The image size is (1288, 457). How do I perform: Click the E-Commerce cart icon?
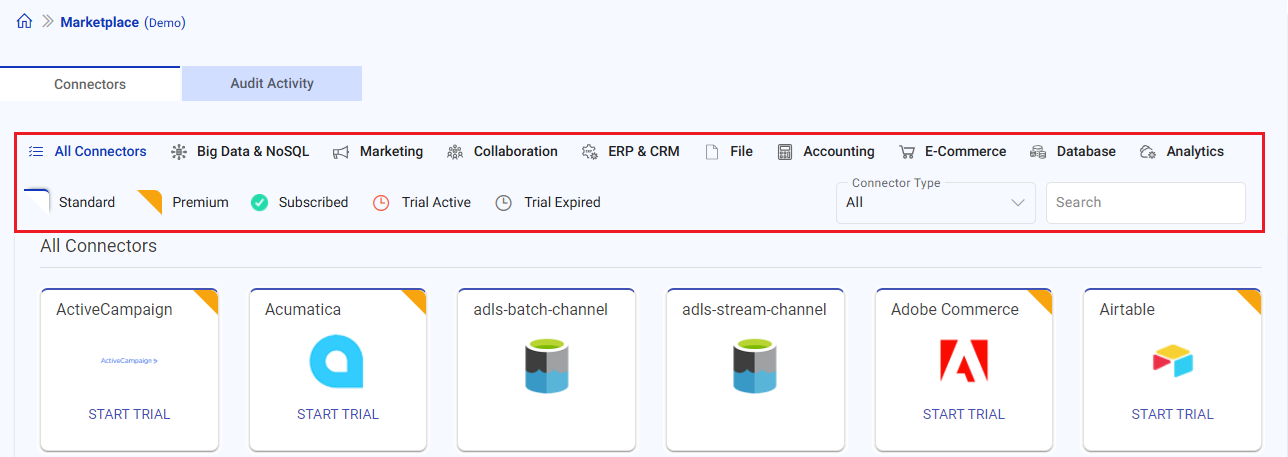[x=907, y=152]
